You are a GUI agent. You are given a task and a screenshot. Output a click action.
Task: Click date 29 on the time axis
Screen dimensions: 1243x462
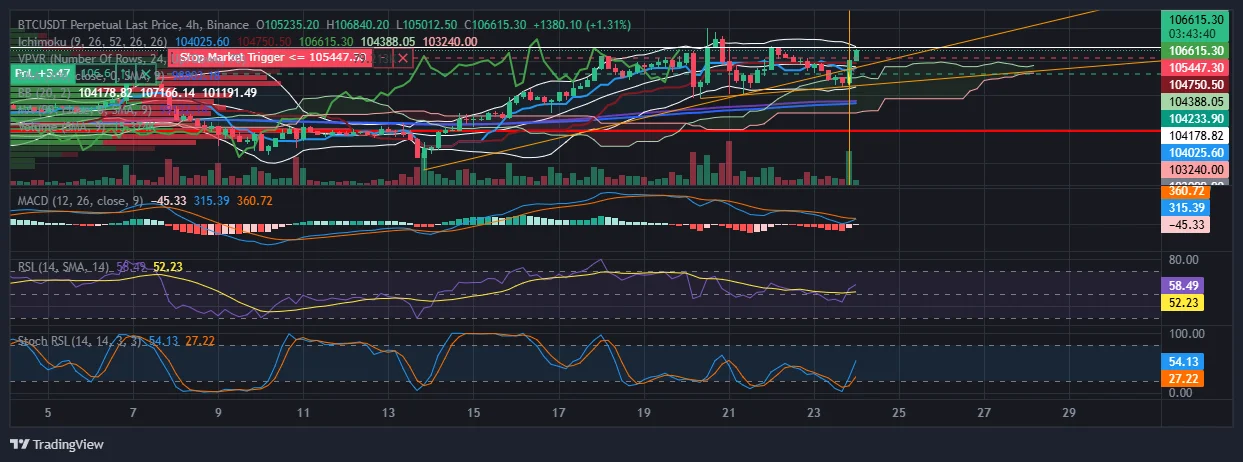point(1069,412)
